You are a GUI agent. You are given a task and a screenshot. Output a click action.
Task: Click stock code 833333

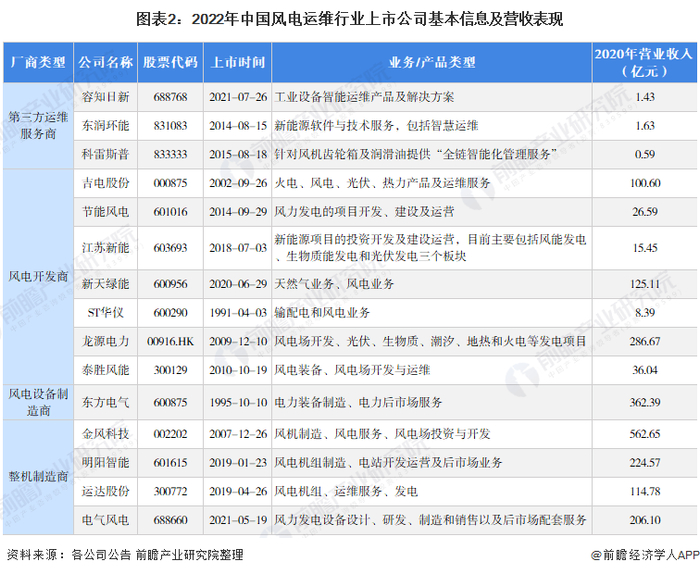click(x=170, y=154)
